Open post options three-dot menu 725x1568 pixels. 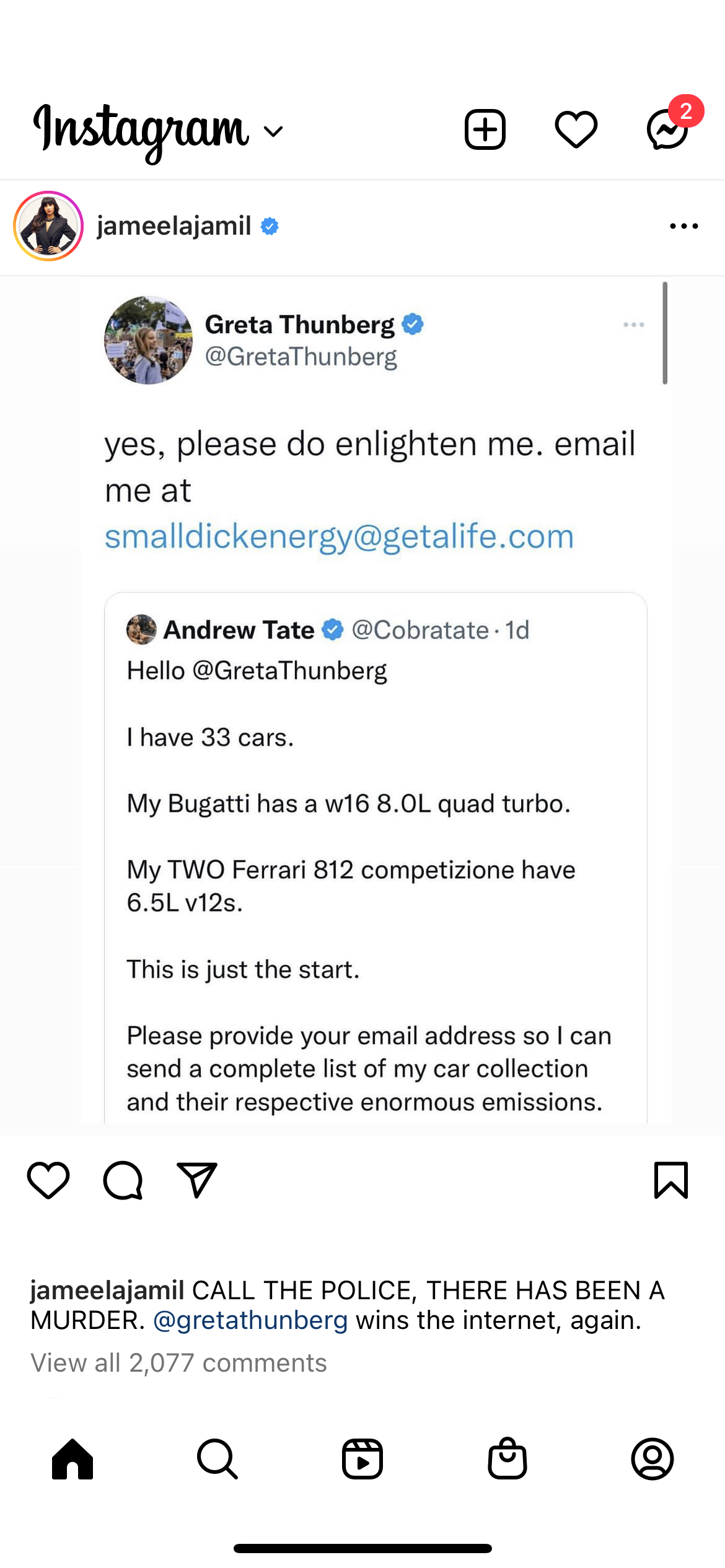click(683, 227)
